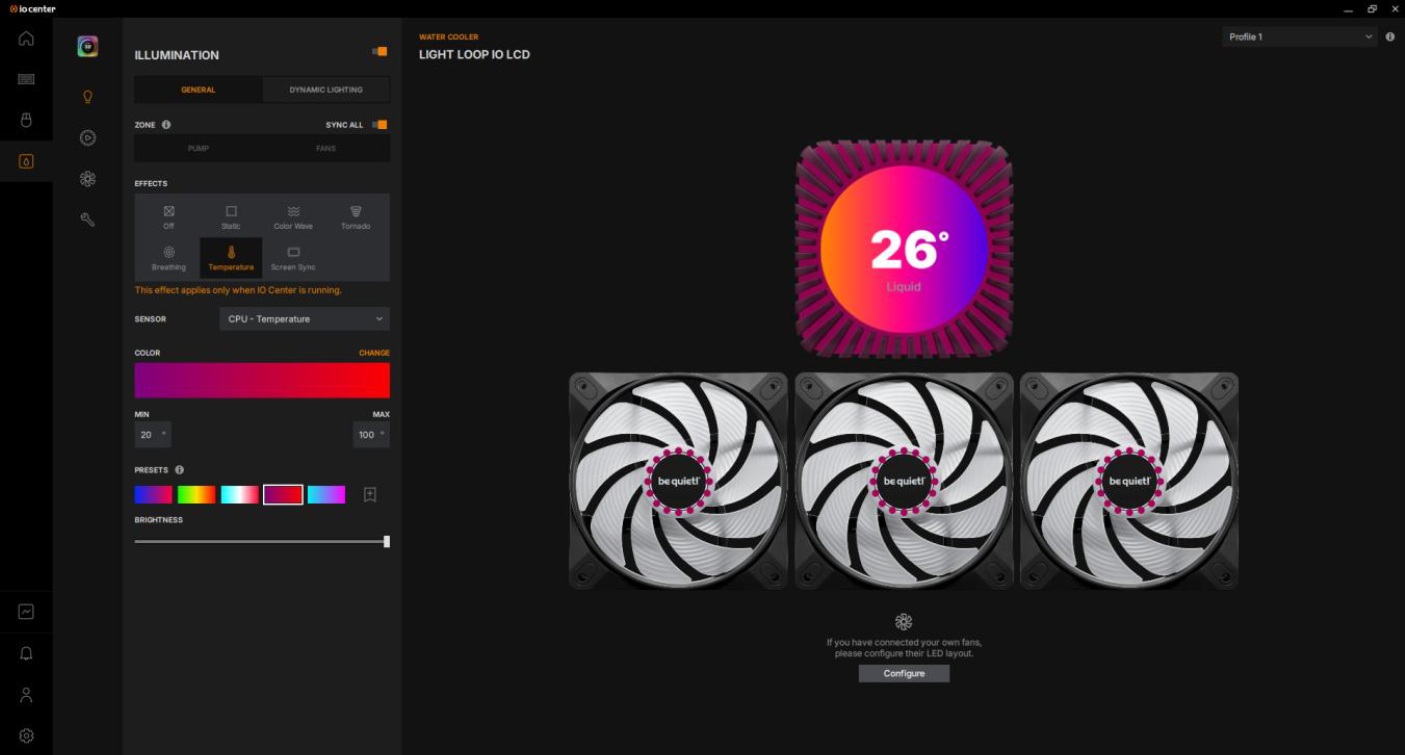Open the illumination lightbulb section
This screenshot has width=1405, height=755.
[88, 97]
